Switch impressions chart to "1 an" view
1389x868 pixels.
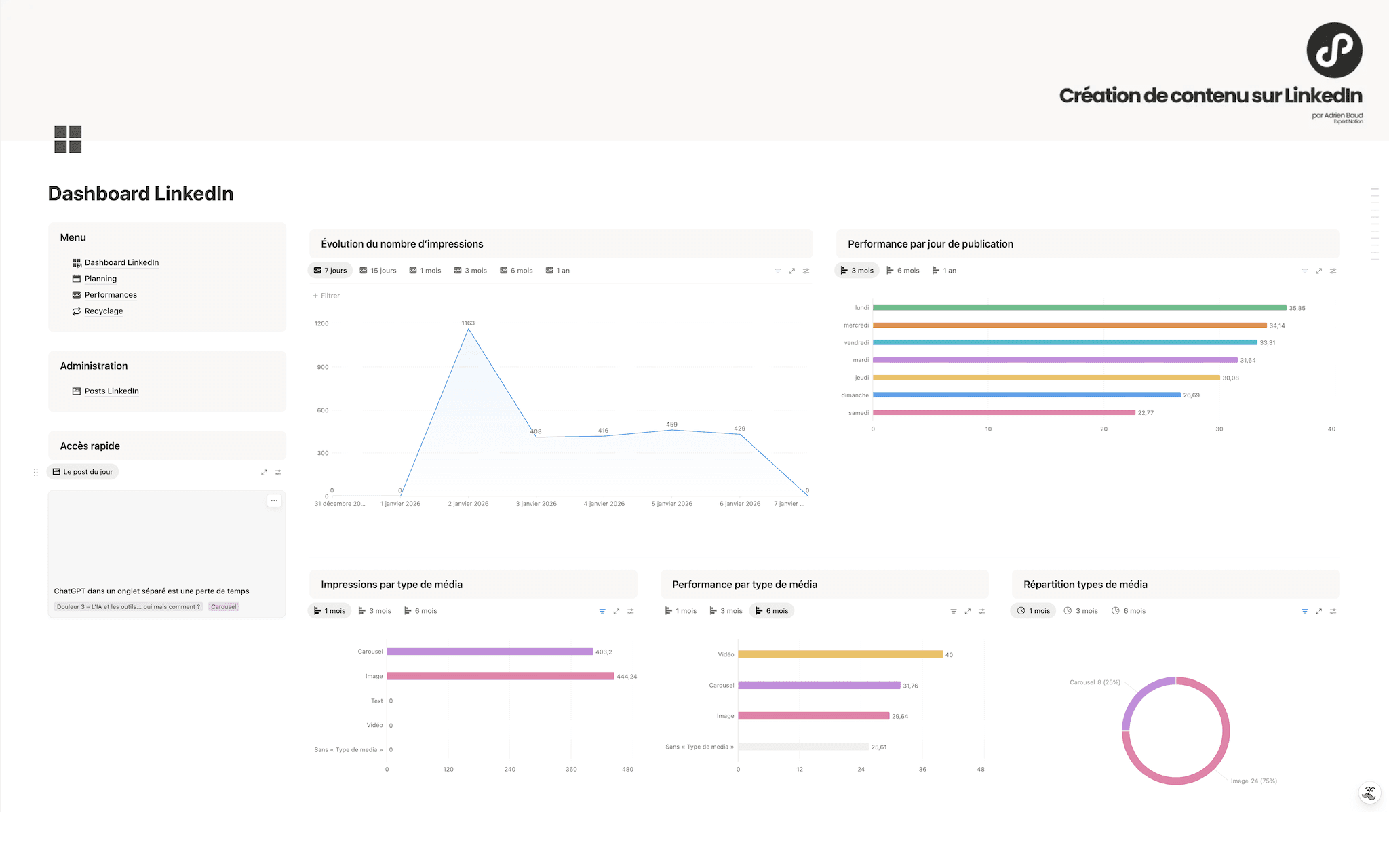pos(557,270)
